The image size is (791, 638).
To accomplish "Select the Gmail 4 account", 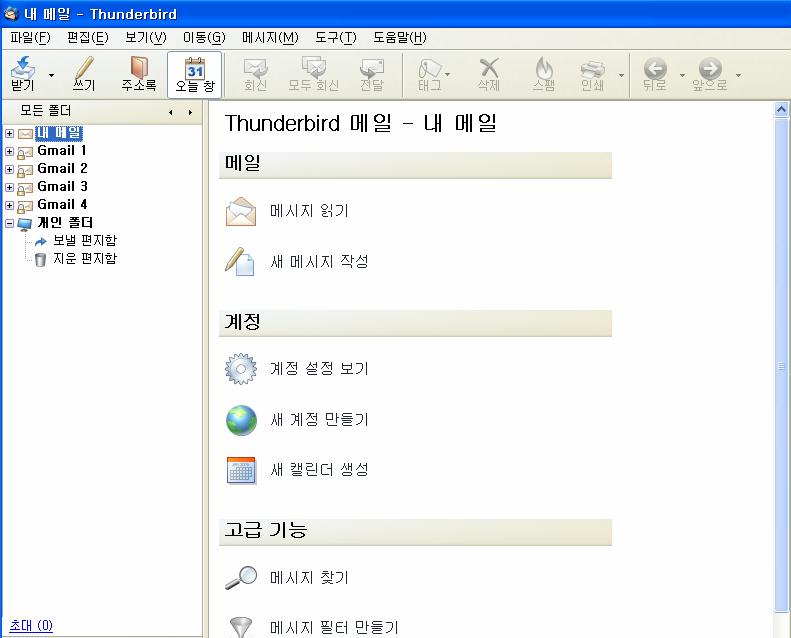I will [x=62, y=204].
